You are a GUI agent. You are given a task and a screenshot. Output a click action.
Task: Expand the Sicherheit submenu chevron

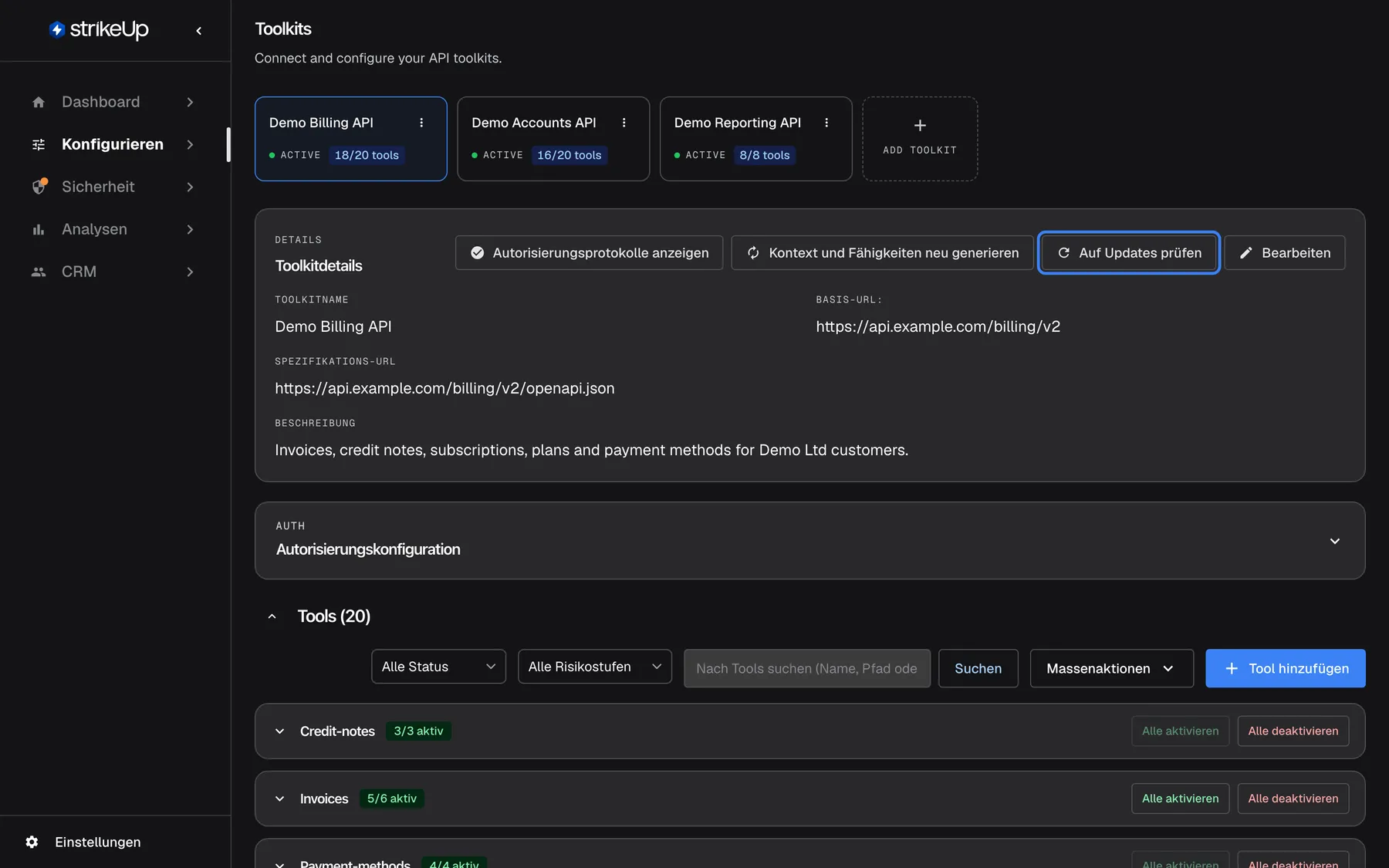coord(190,187)
